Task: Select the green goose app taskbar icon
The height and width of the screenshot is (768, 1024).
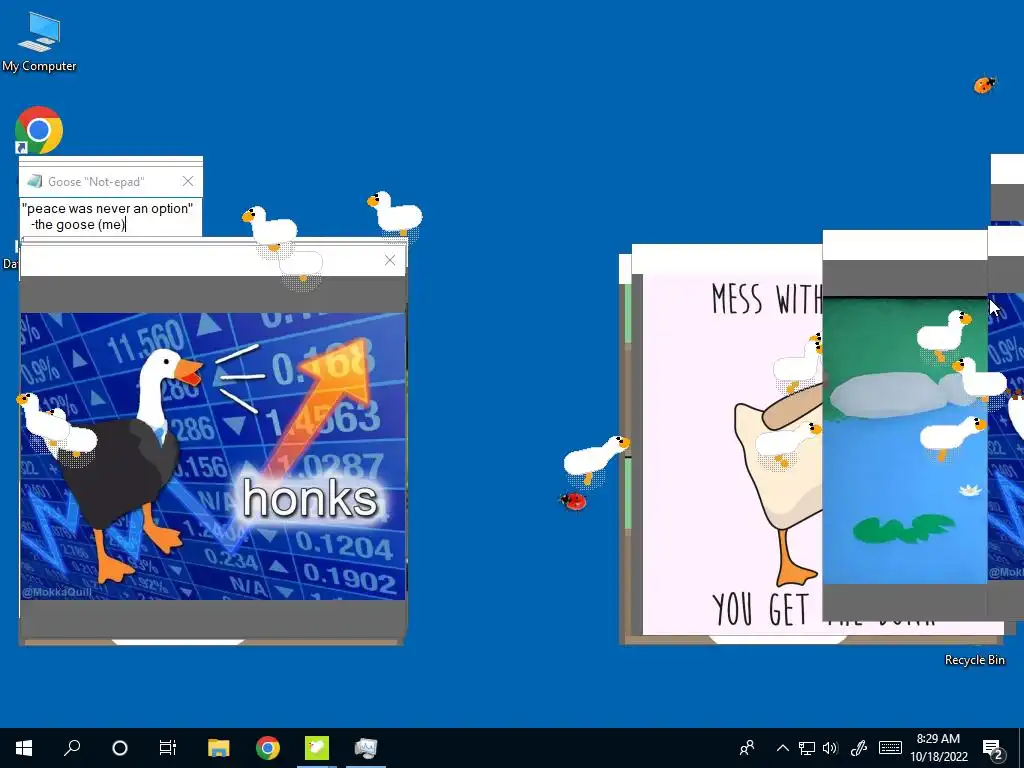Action: point(317,748)
